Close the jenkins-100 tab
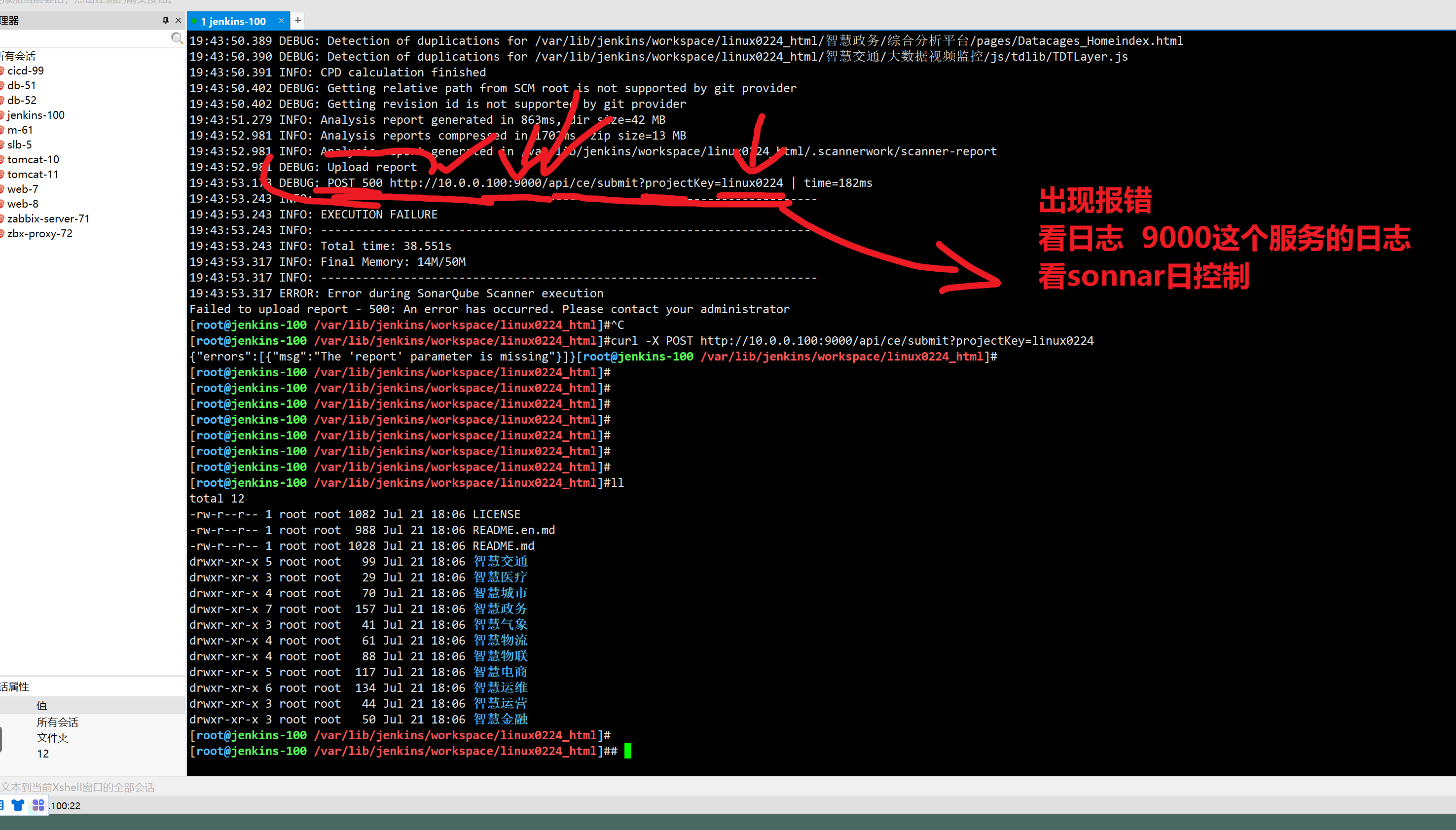Image resolution: width=1456 pixels, height=830 pixels. pyautogui.click(x=281, y=21)
